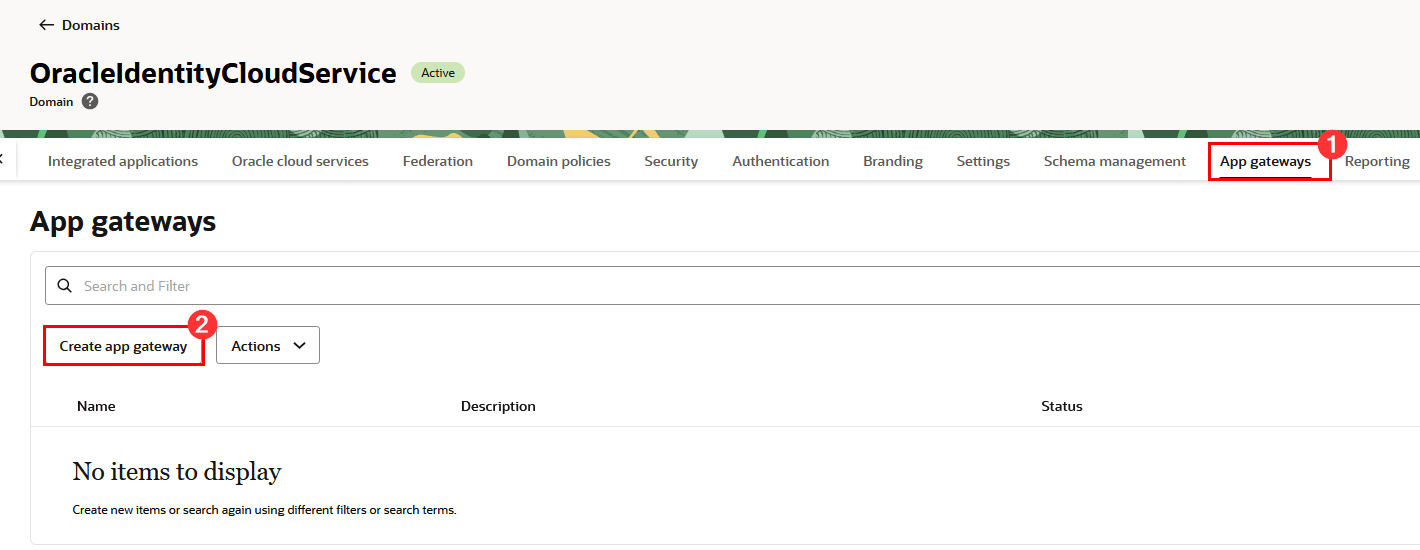
Task: Select the Schema management tab
Action: 1115,161
